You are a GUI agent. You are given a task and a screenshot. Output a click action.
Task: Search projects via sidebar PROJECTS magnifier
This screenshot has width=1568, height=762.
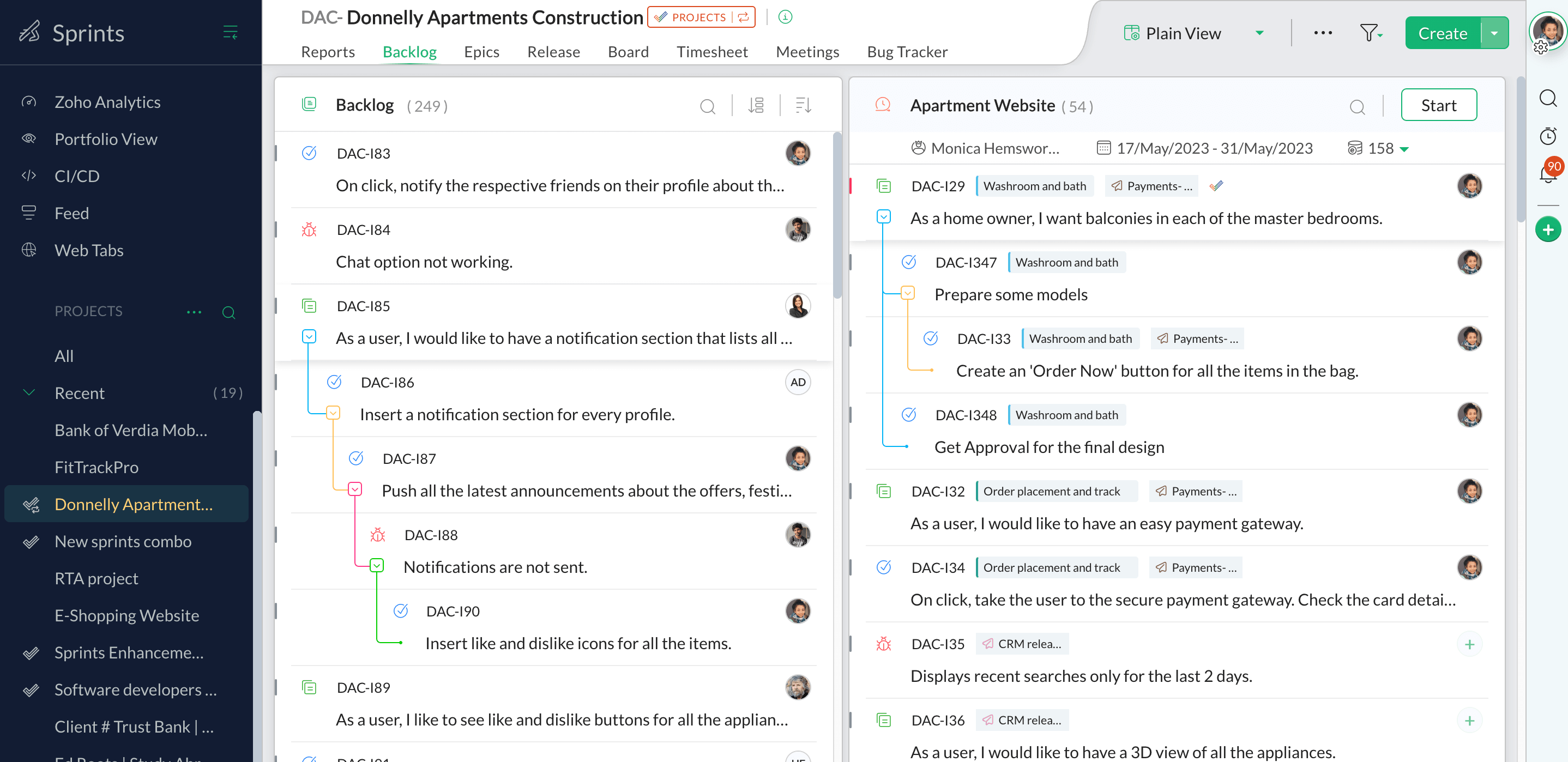(x=229, y=312)
